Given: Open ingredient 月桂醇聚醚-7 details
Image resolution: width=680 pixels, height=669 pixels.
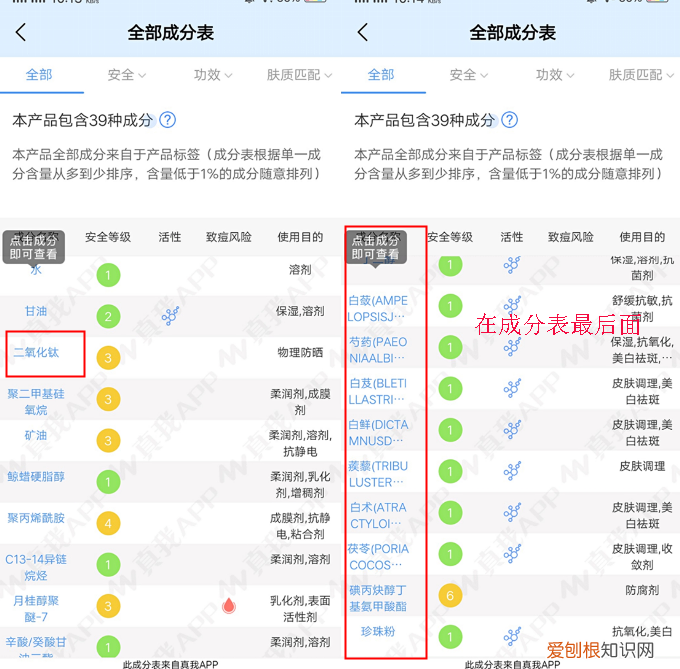Looking at the screenshot, I should tap(36, 608).
